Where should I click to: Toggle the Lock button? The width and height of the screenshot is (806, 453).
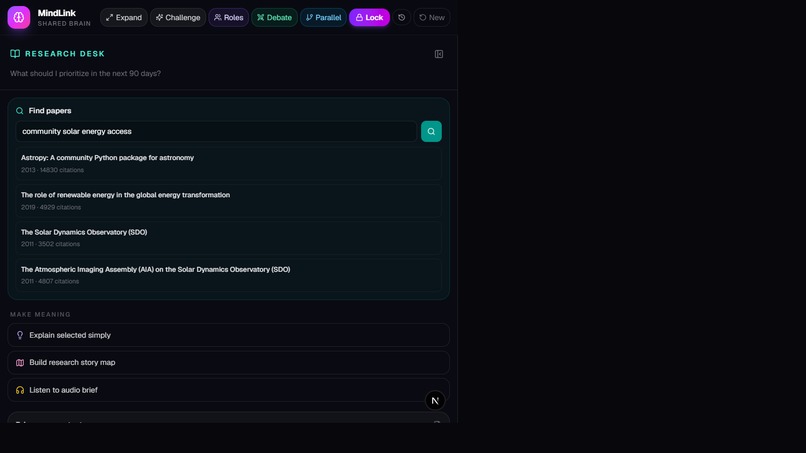(x=369, y=17)
